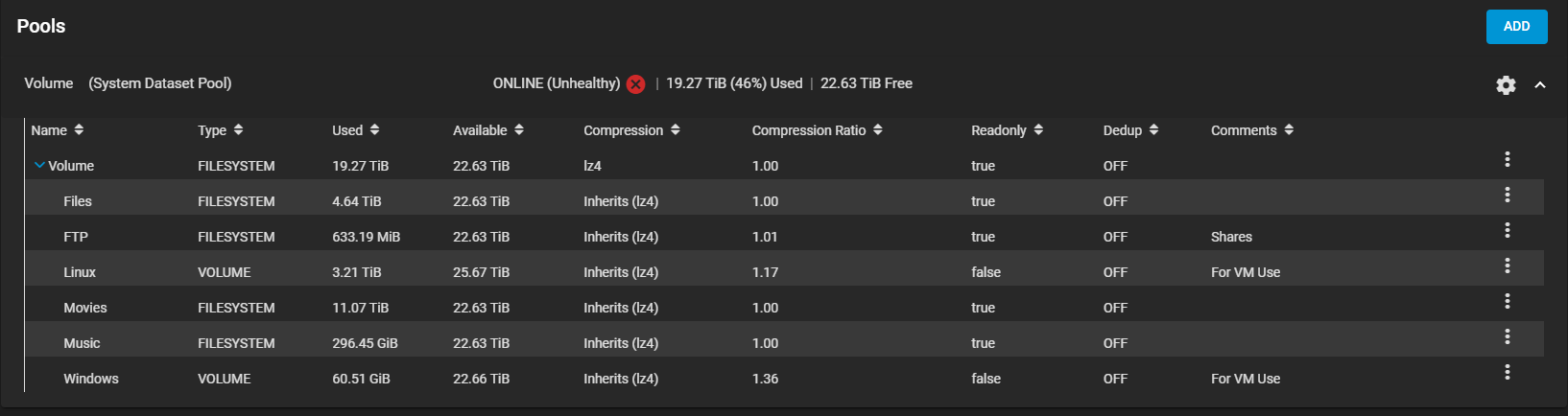Collapse the Volume dataset tree
This screenshot has height=416, width=1568.
pyautogui.click(x=39, y=165)
